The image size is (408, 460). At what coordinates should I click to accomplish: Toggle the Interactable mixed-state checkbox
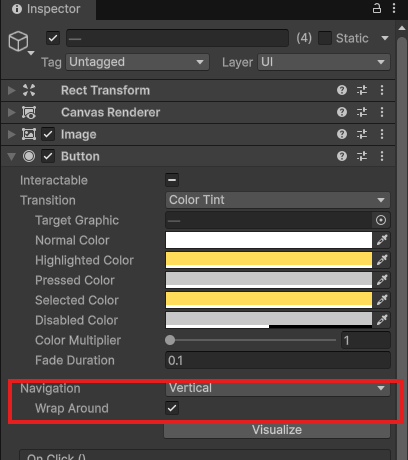[x=172, y=180]
